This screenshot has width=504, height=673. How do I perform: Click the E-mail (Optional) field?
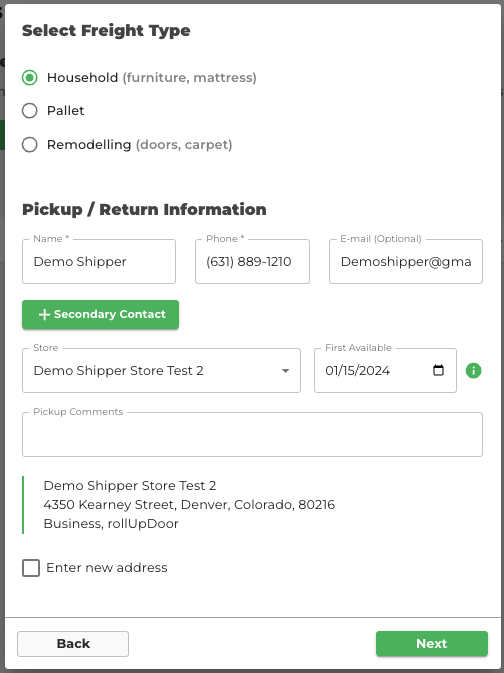click(x=406, y=261)
